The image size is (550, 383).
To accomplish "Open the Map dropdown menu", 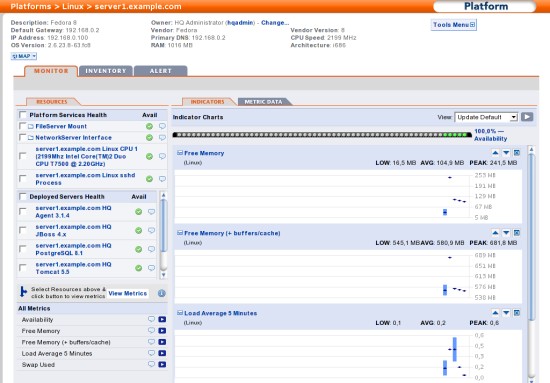I will pos(24,56).
